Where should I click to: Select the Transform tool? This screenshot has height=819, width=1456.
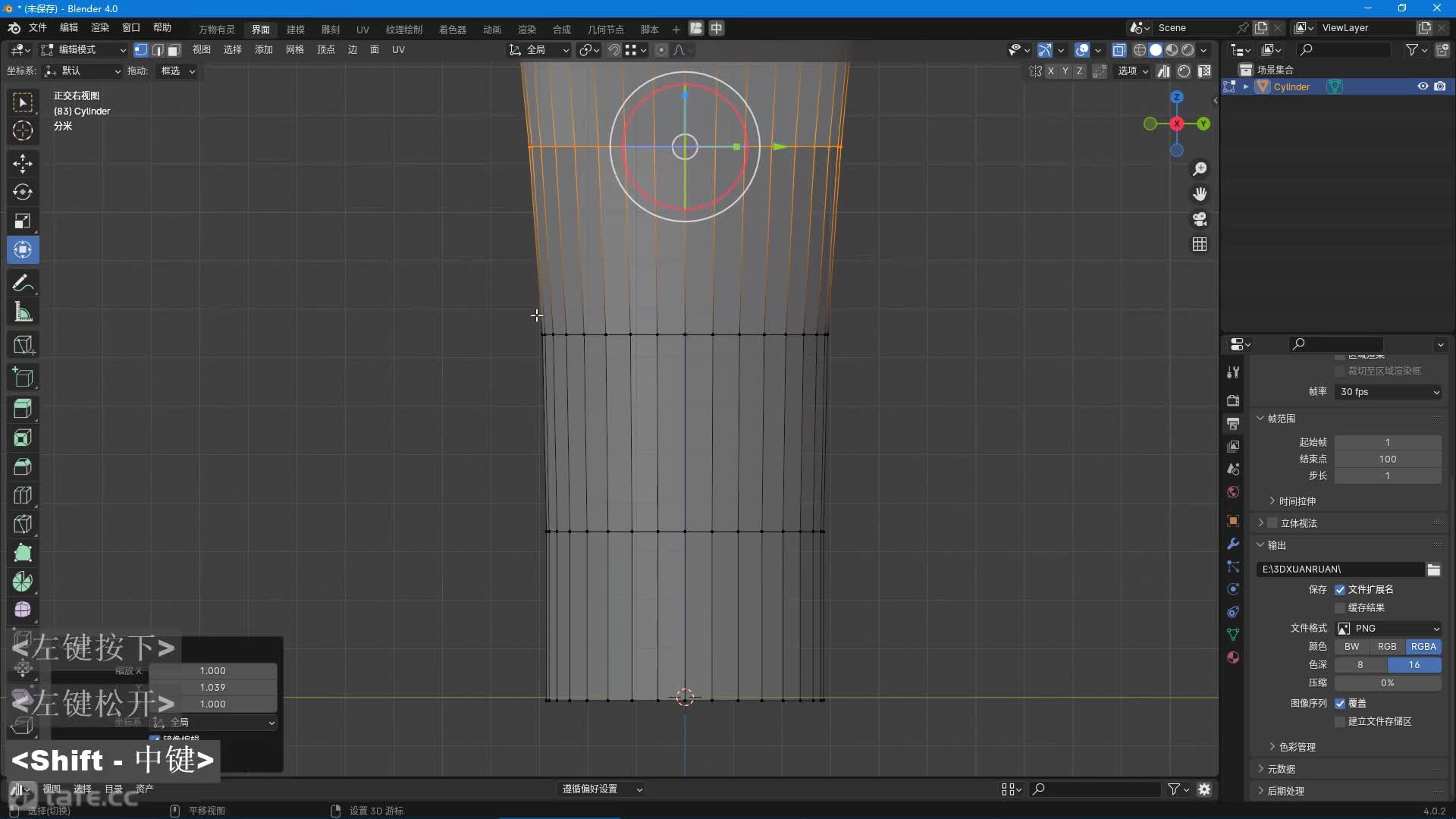click(x=23, y=249)
